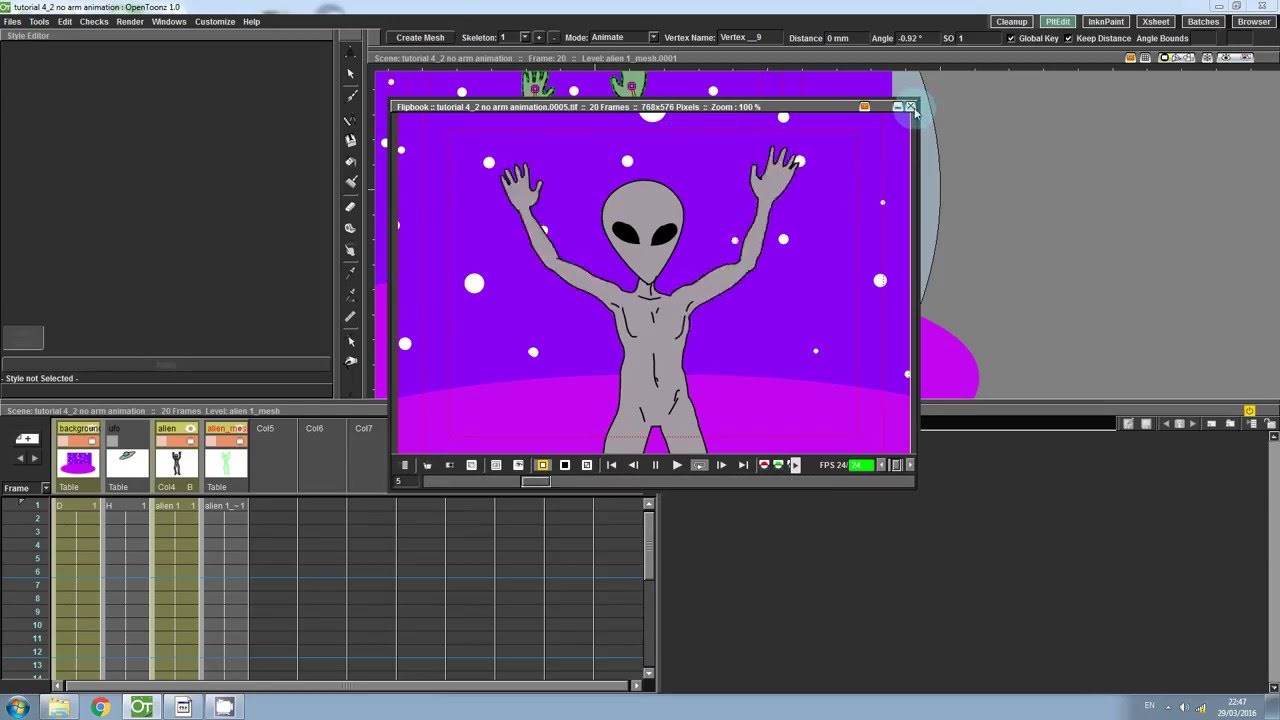Image resolution: width=1280 pixels, height=720 pixels.
Task: Open the Windows menu
Action: (169, 21)
